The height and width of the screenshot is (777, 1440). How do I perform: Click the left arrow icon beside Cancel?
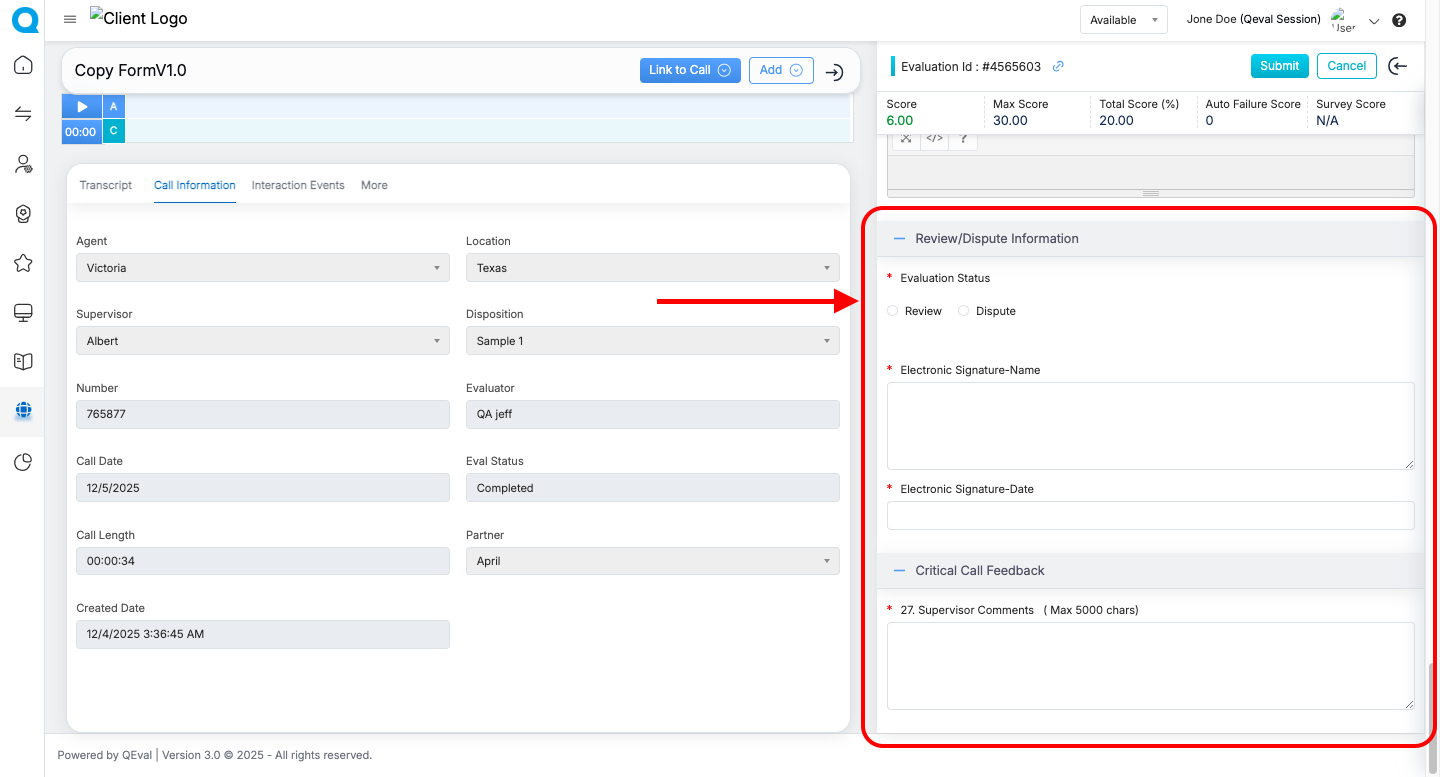[1398, 66]
